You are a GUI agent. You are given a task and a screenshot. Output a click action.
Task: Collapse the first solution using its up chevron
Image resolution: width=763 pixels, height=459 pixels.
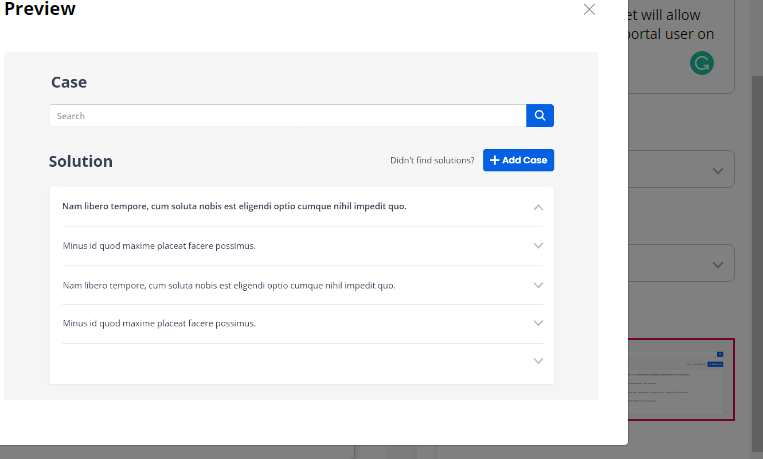click(x=538, y=207)
